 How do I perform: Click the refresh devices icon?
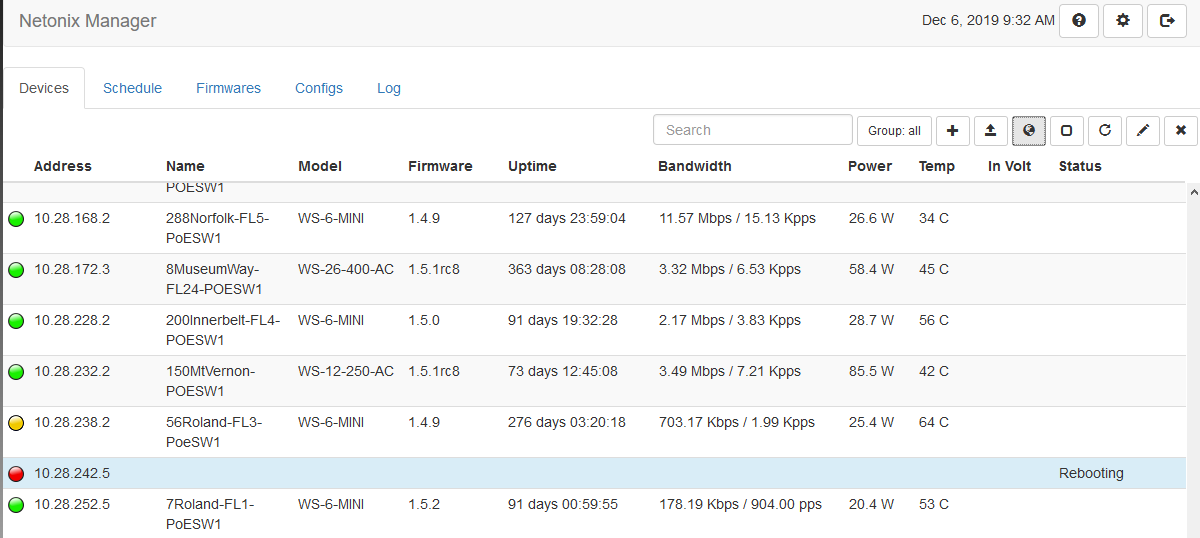pyautogui.click(x=1104, y=130)
